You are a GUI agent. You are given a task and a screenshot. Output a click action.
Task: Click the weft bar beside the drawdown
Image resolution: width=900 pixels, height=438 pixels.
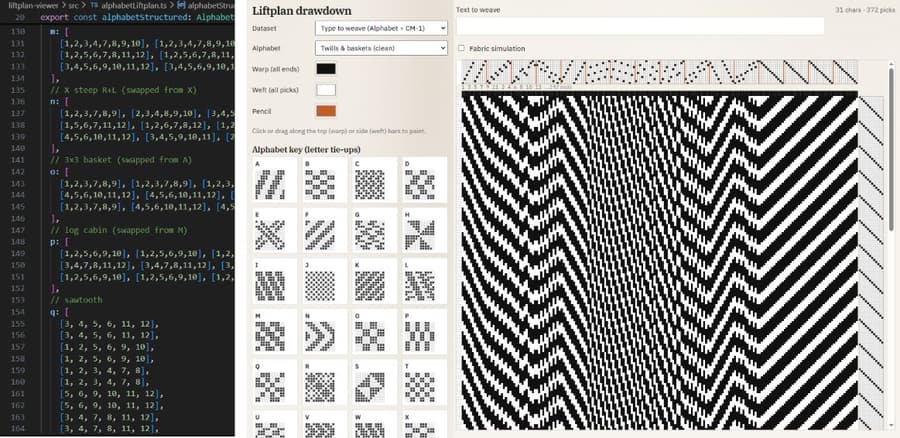pos(872,262)
